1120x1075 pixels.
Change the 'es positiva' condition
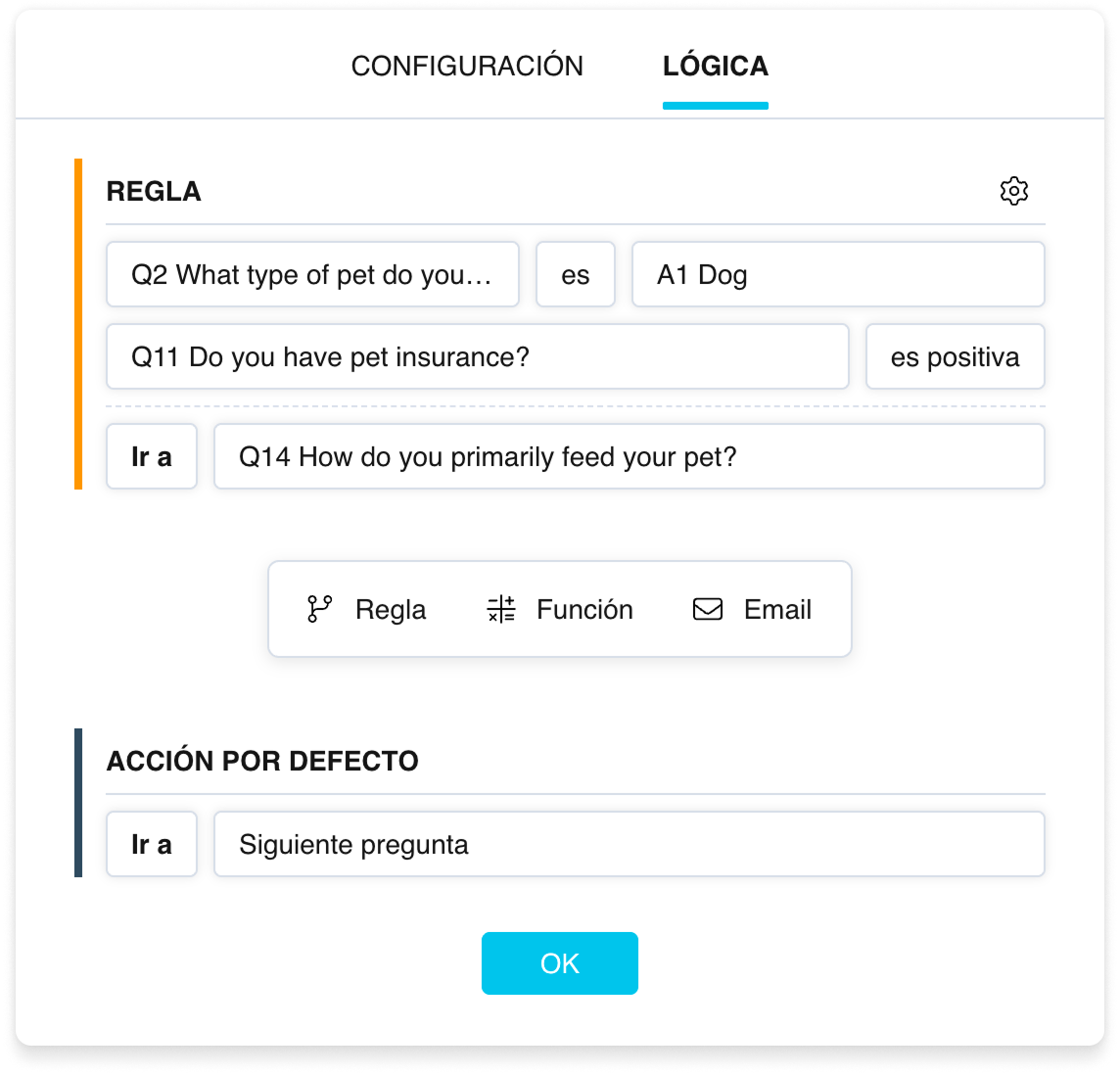[955, 356]
